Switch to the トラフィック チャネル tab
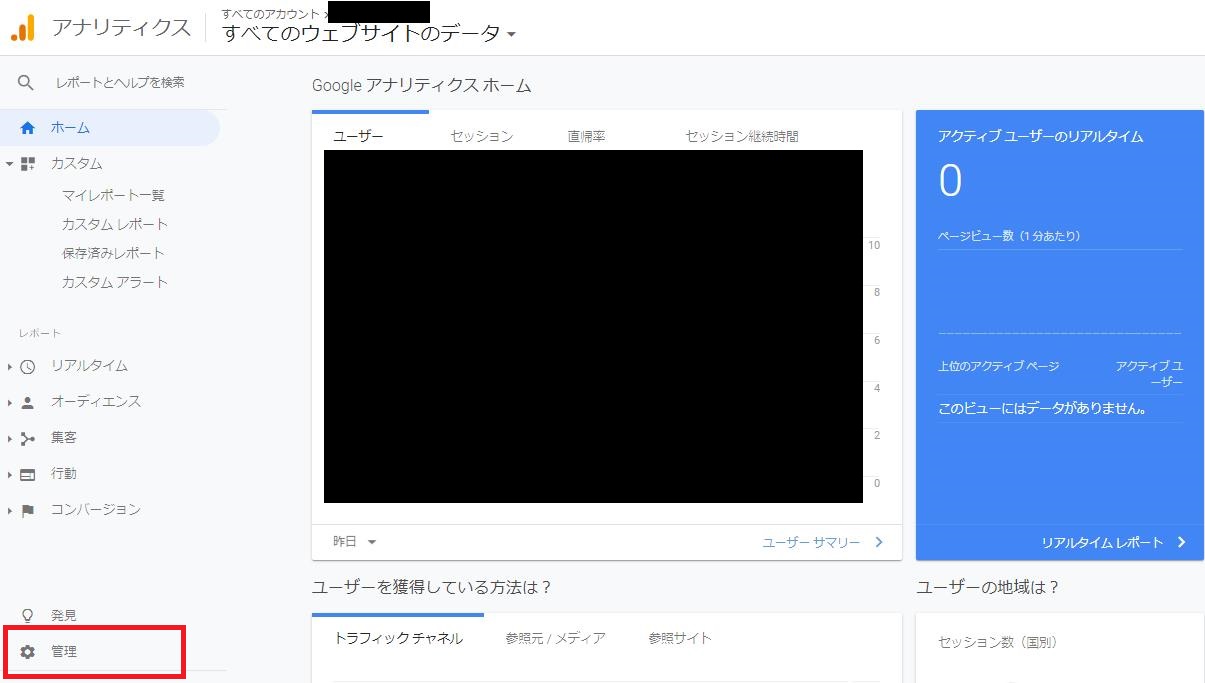The height and width of the screenshot is (683, 1205). [x=398, y=638]
